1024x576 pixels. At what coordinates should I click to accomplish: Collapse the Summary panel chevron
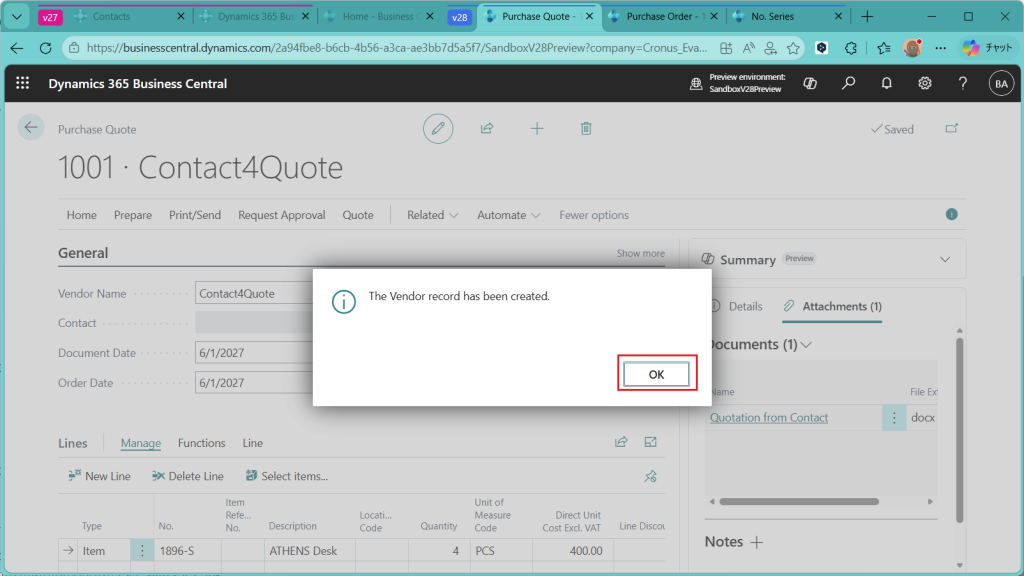click(945, 259)
